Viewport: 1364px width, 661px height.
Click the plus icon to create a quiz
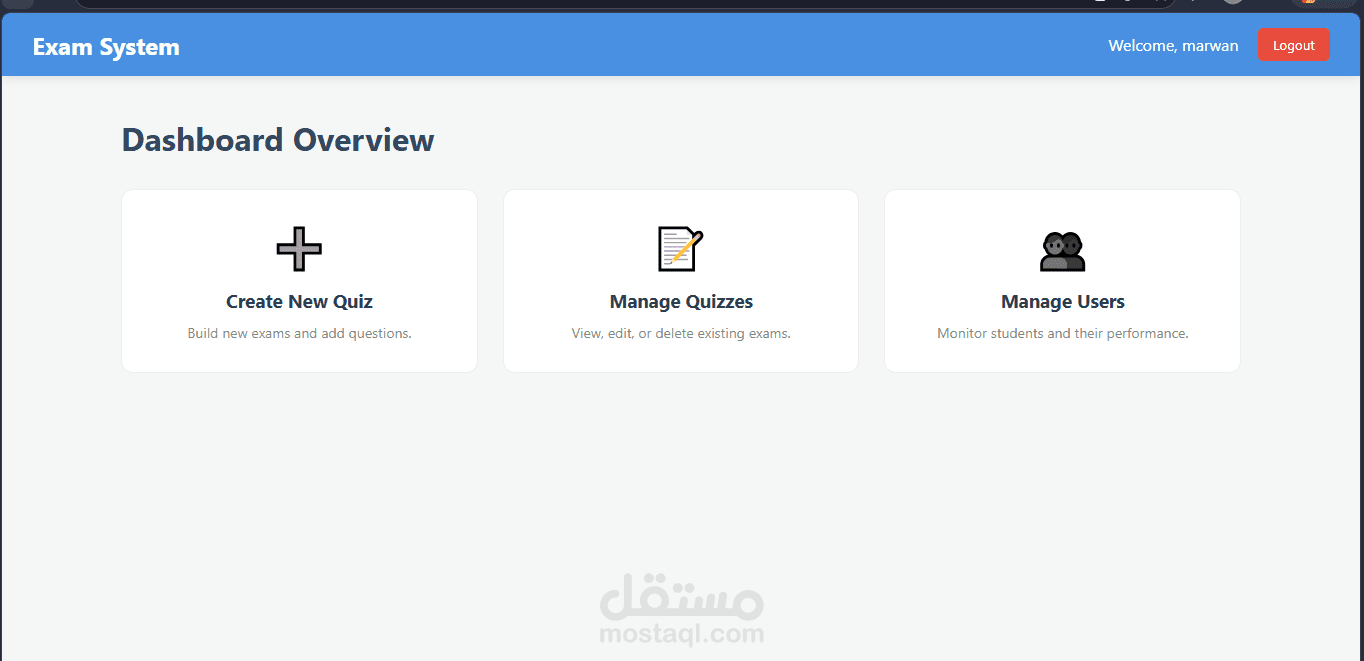point(299,249)
